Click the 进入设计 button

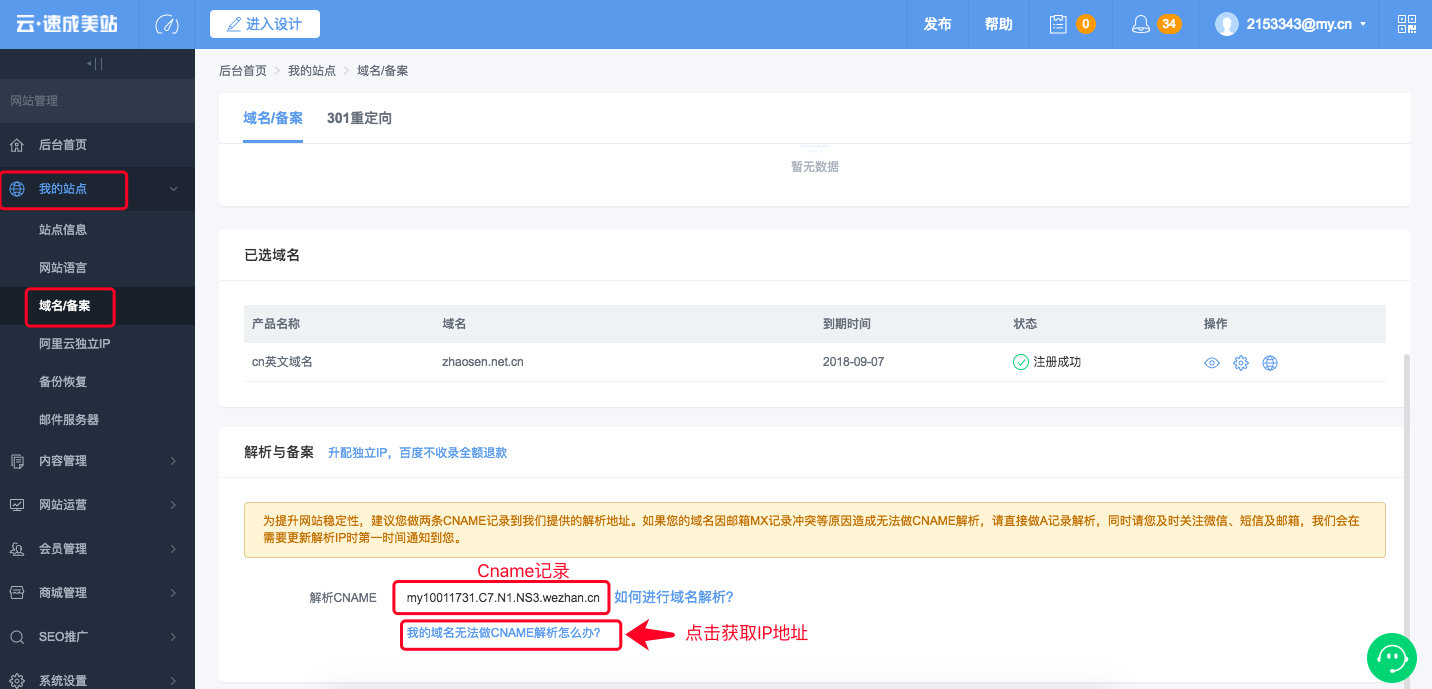[265, 24]
